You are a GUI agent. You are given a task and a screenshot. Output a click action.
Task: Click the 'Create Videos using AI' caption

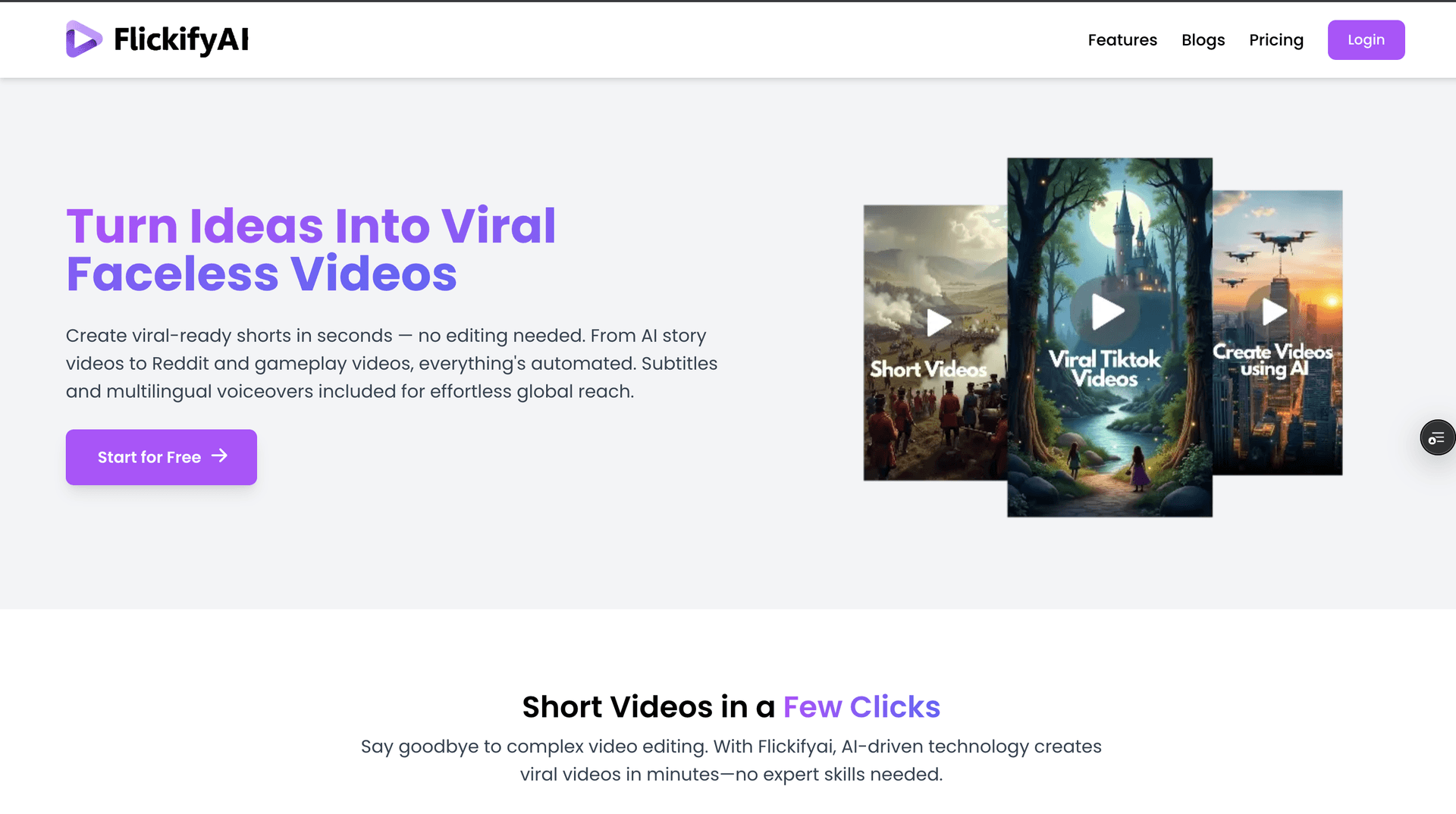(1272, 360)
